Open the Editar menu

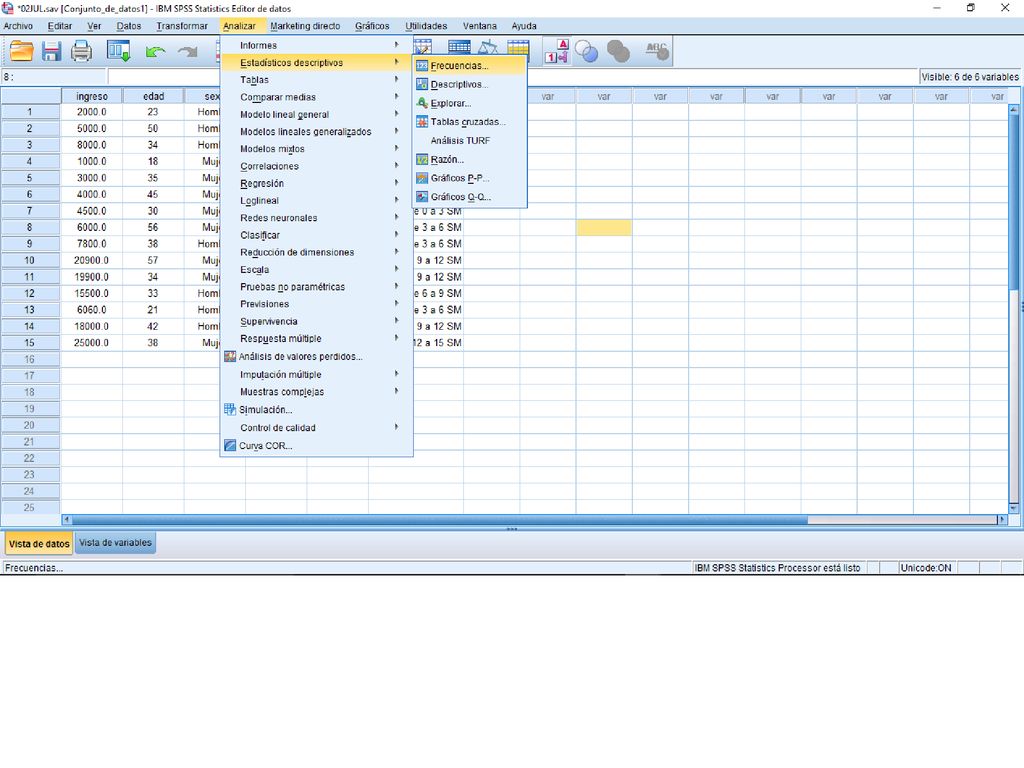pyautogui.click(x=59, y=26)
